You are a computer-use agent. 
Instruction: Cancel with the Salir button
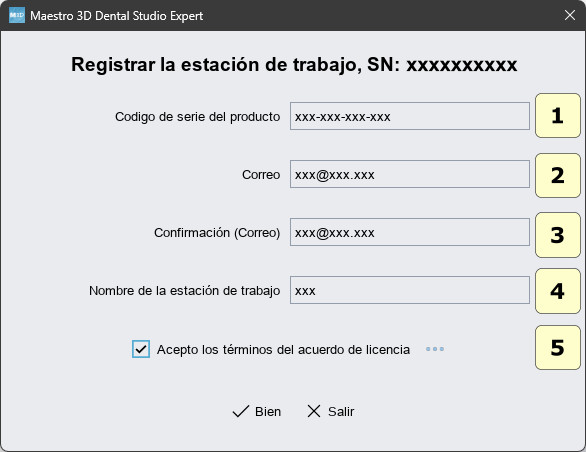coord(331,411)
